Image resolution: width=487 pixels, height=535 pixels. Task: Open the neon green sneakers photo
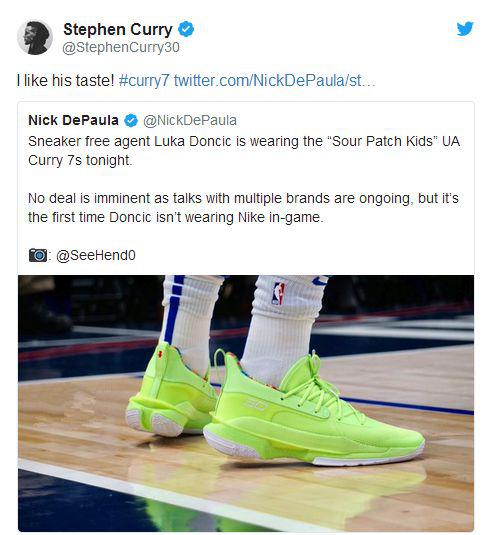(246, 403)
